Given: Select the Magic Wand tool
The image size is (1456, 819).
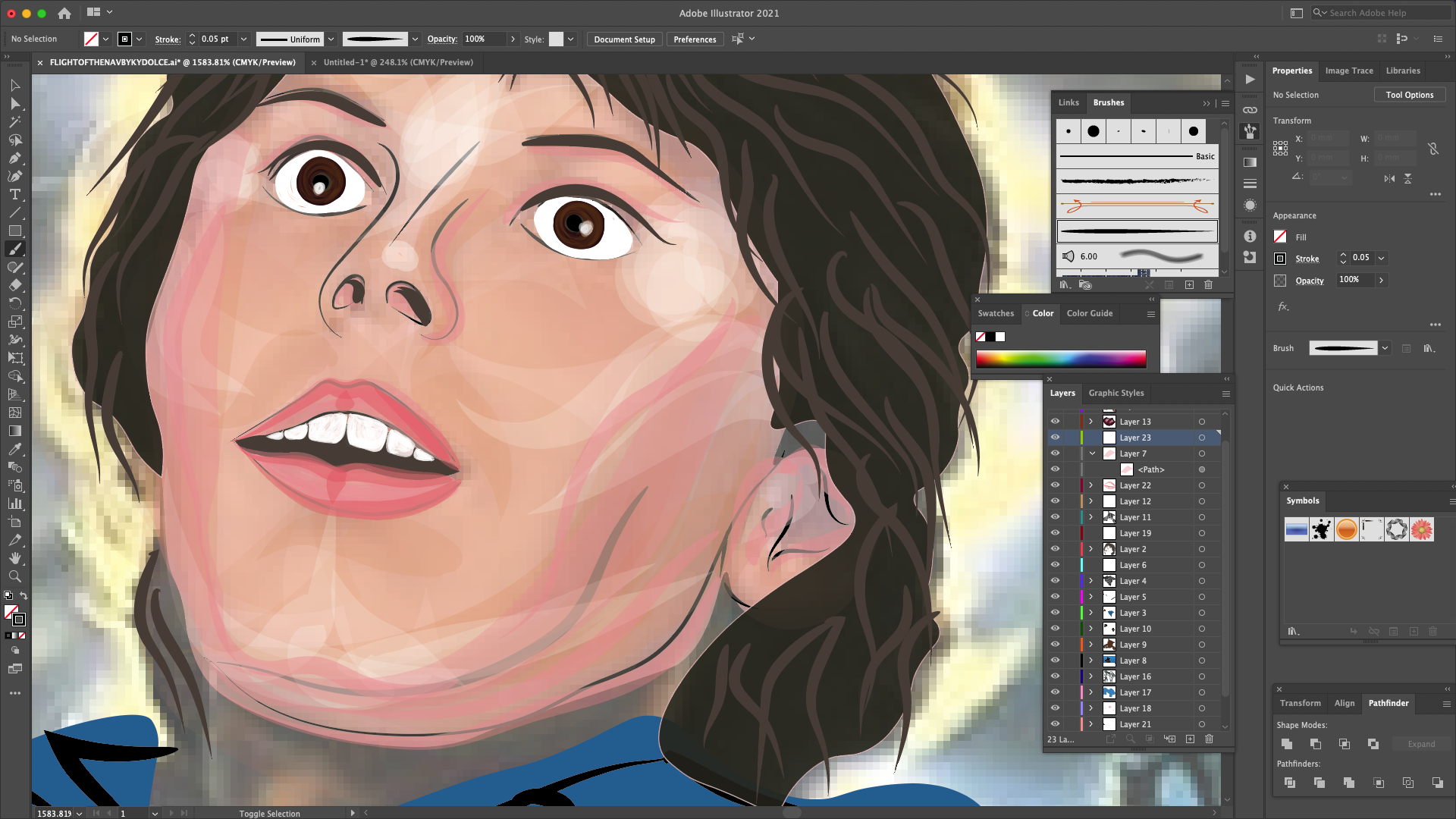Looking at the screenshot, I should (x=14, y=122).
